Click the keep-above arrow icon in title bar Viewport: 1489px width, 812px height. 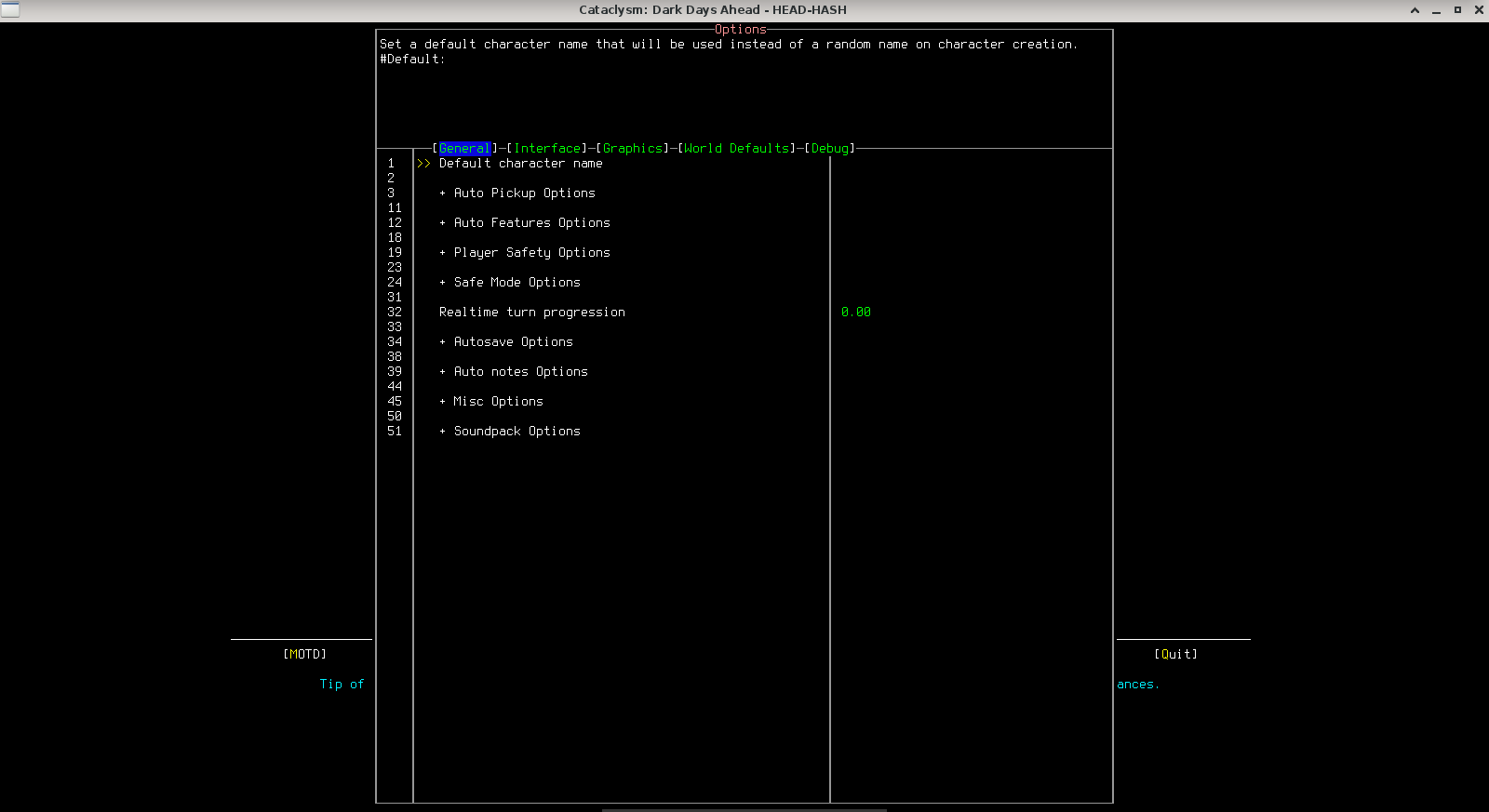pos(1415,10)
